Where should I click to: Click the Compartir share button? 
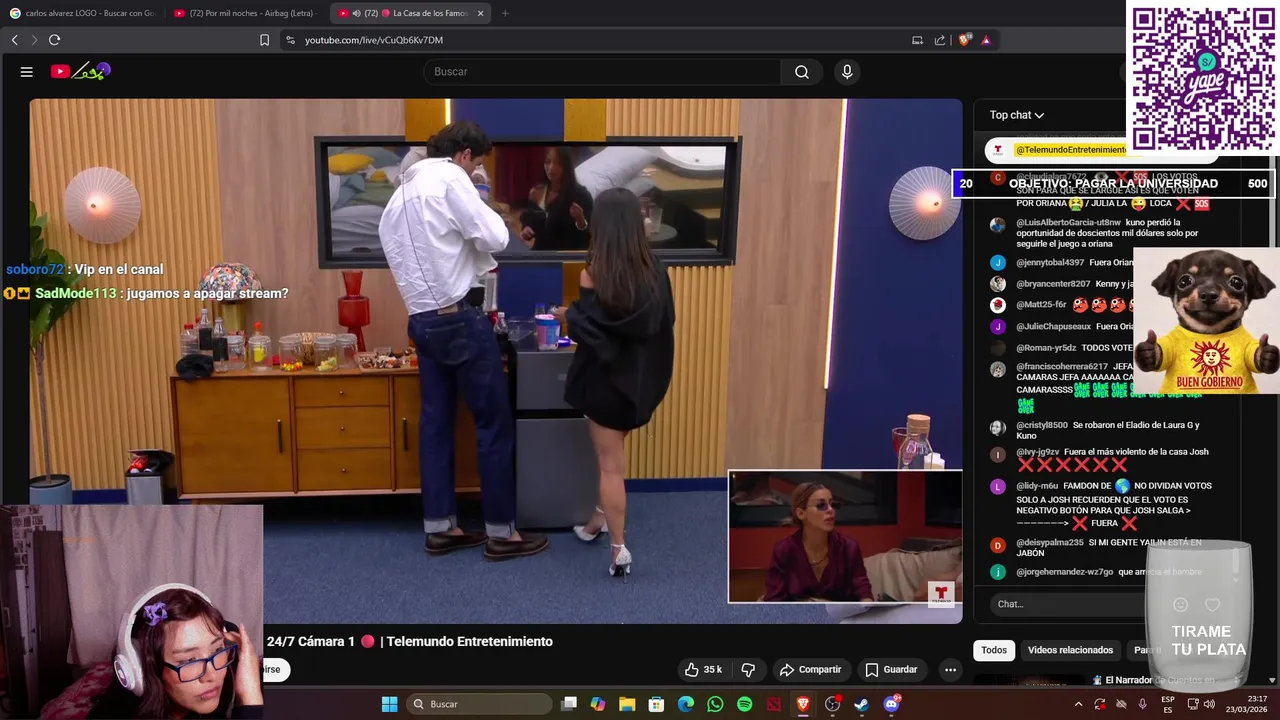coord(810,669)
